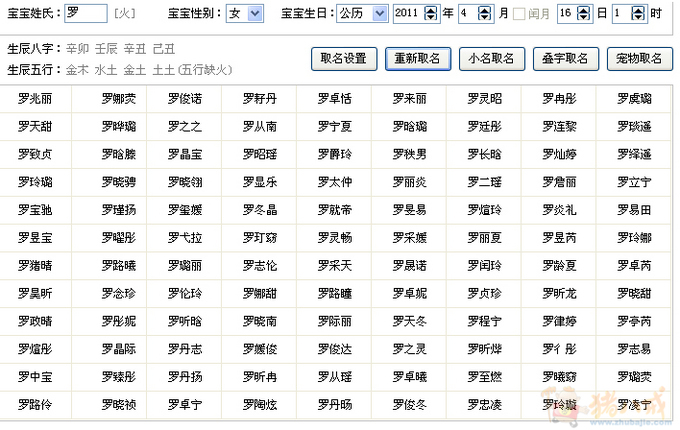Select the name 罗之灵
680x430 pixels.
pyautogui.click(x=409, y=349)
